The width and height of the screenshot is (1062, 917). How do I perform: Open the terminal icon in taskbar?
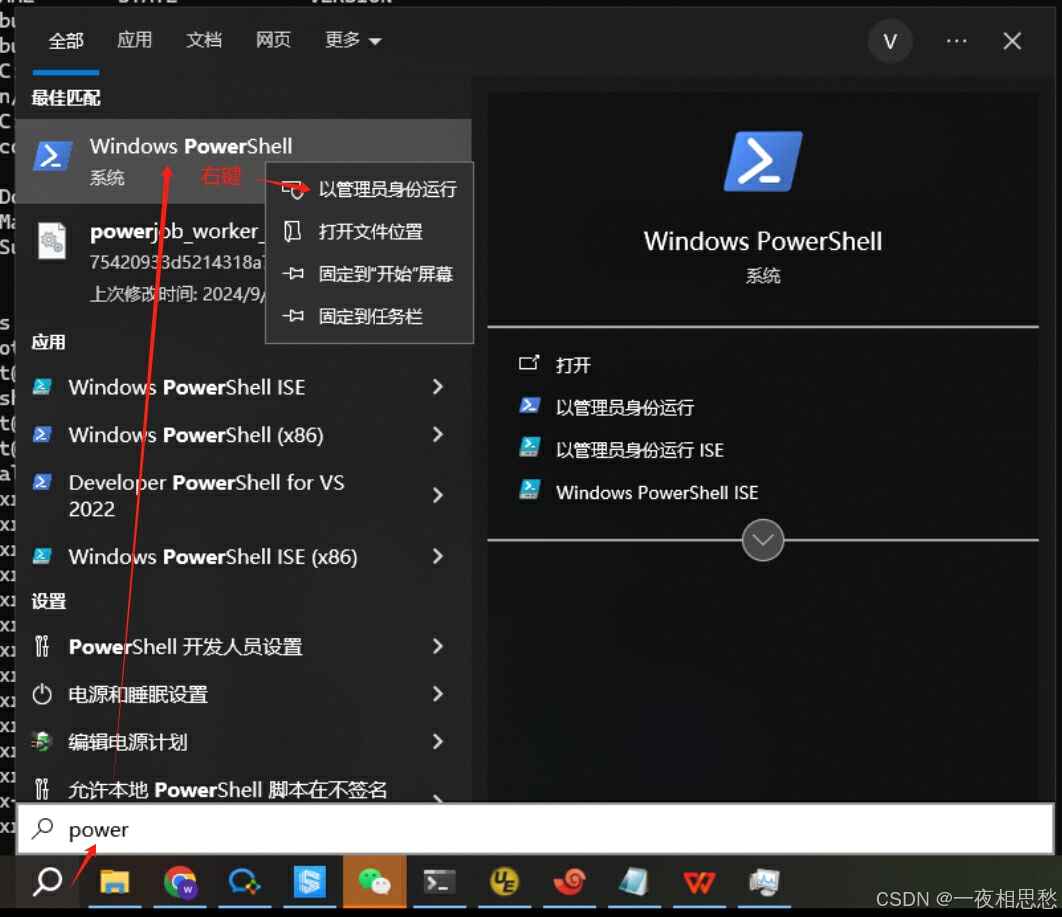pyautogui.click(x=439, y=882)
